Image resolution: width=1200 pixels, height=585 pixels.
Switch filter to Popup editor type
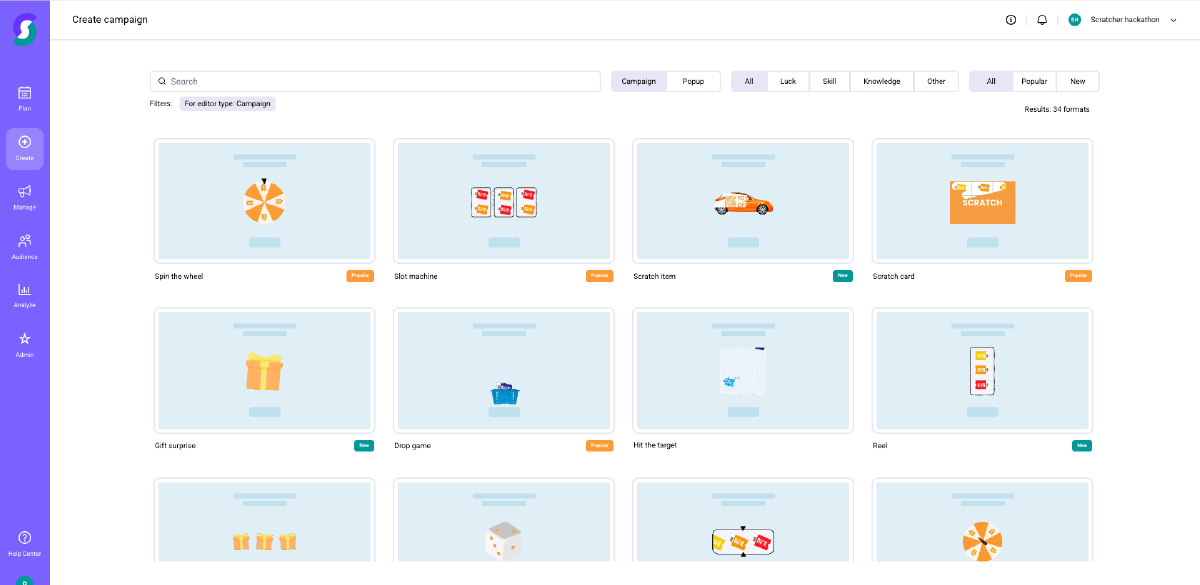point(693,81)
